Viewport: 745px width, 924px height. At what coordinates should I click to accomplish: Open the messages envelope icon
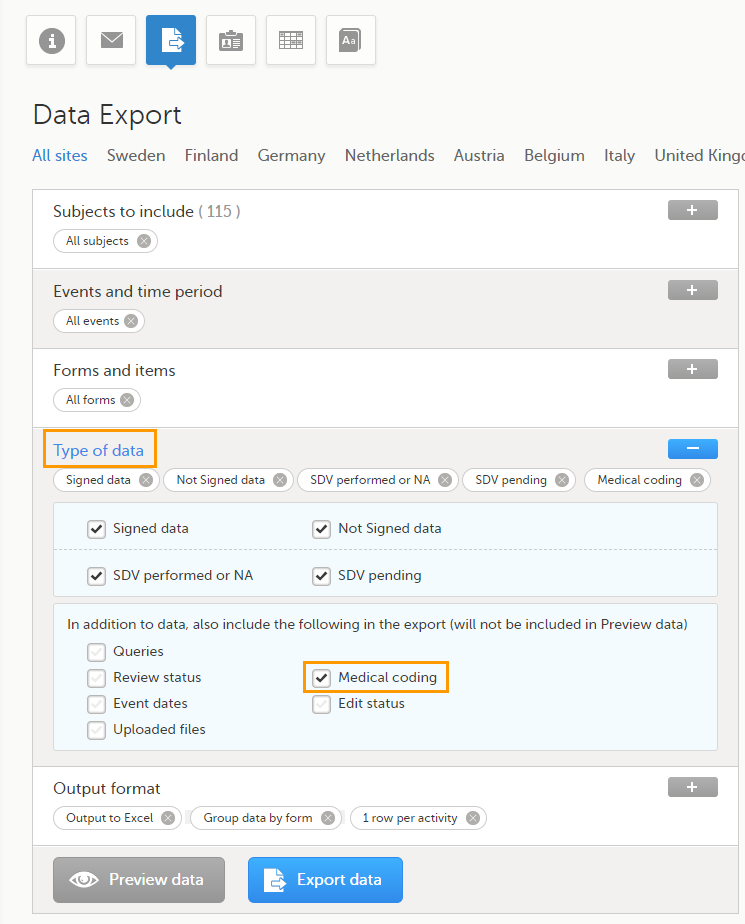pyautogui.click(x=111, y=41)
